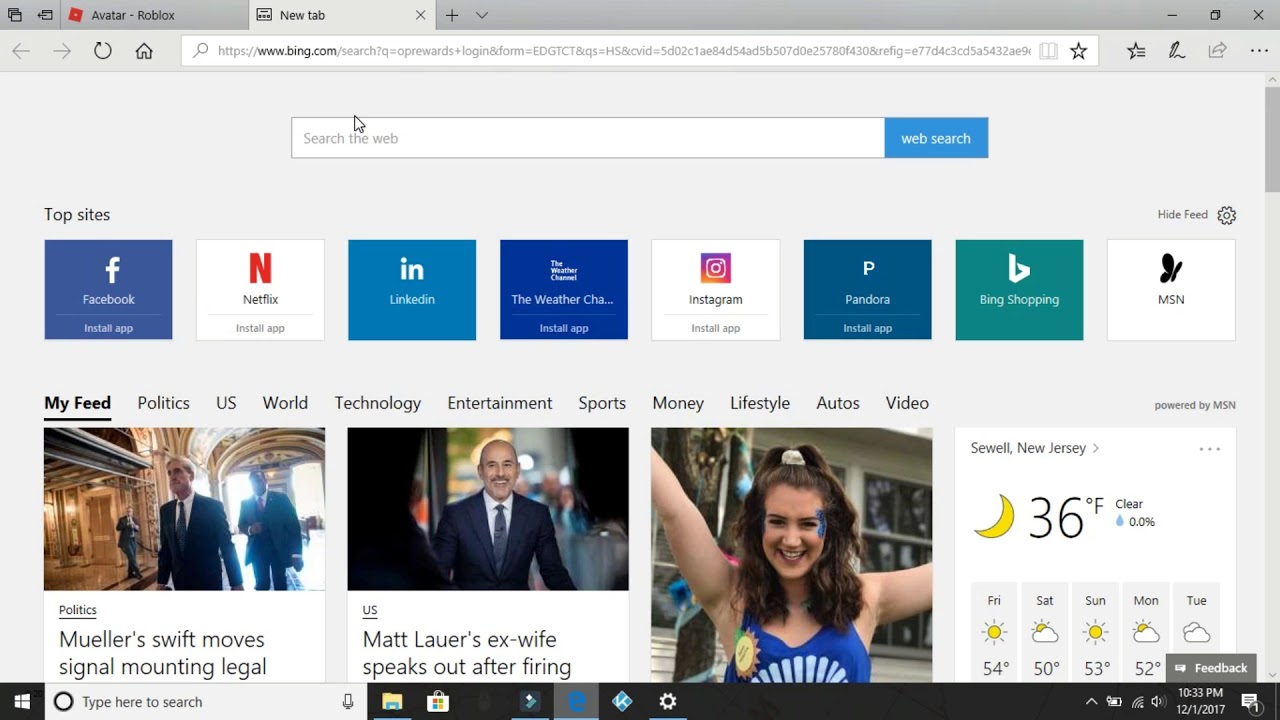Select Autos feed tab
1280x720 pixels.
838,403
